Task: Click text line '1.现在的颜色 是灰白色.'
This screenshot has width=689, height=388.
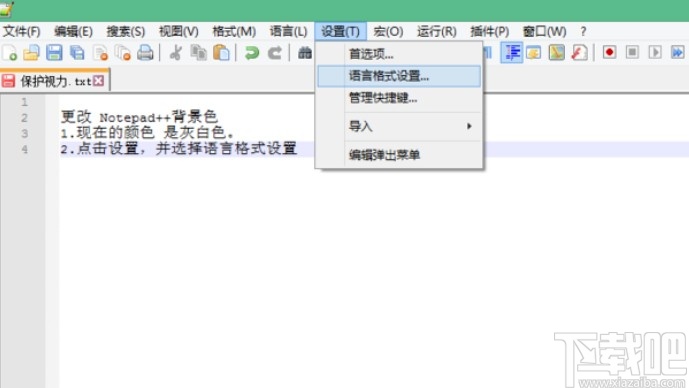Action: click(x=148, y=132)
